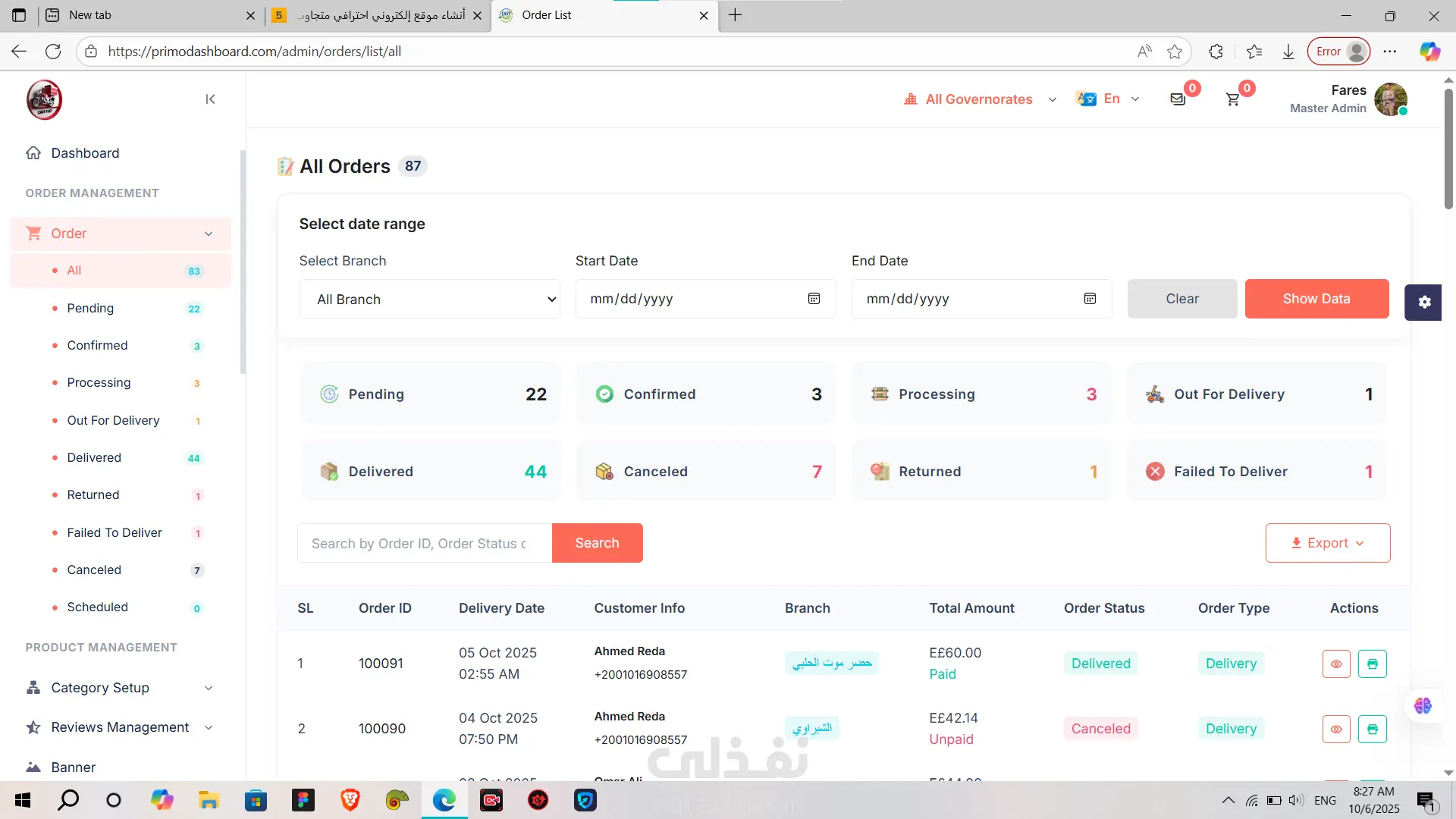Open the All Branch dropdown

(429, 299)
